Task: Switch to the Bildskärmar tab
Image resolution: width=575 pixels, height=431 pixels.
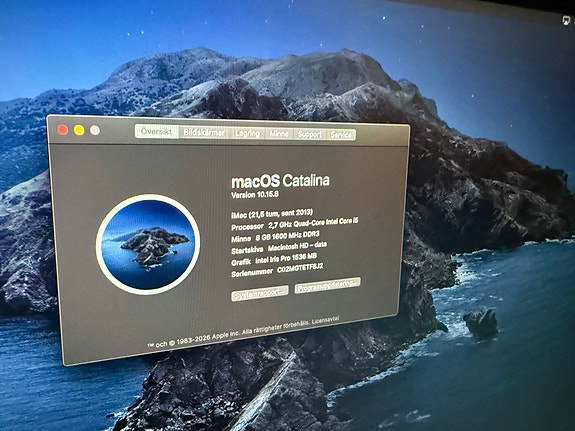Action: tap(204, 132)
